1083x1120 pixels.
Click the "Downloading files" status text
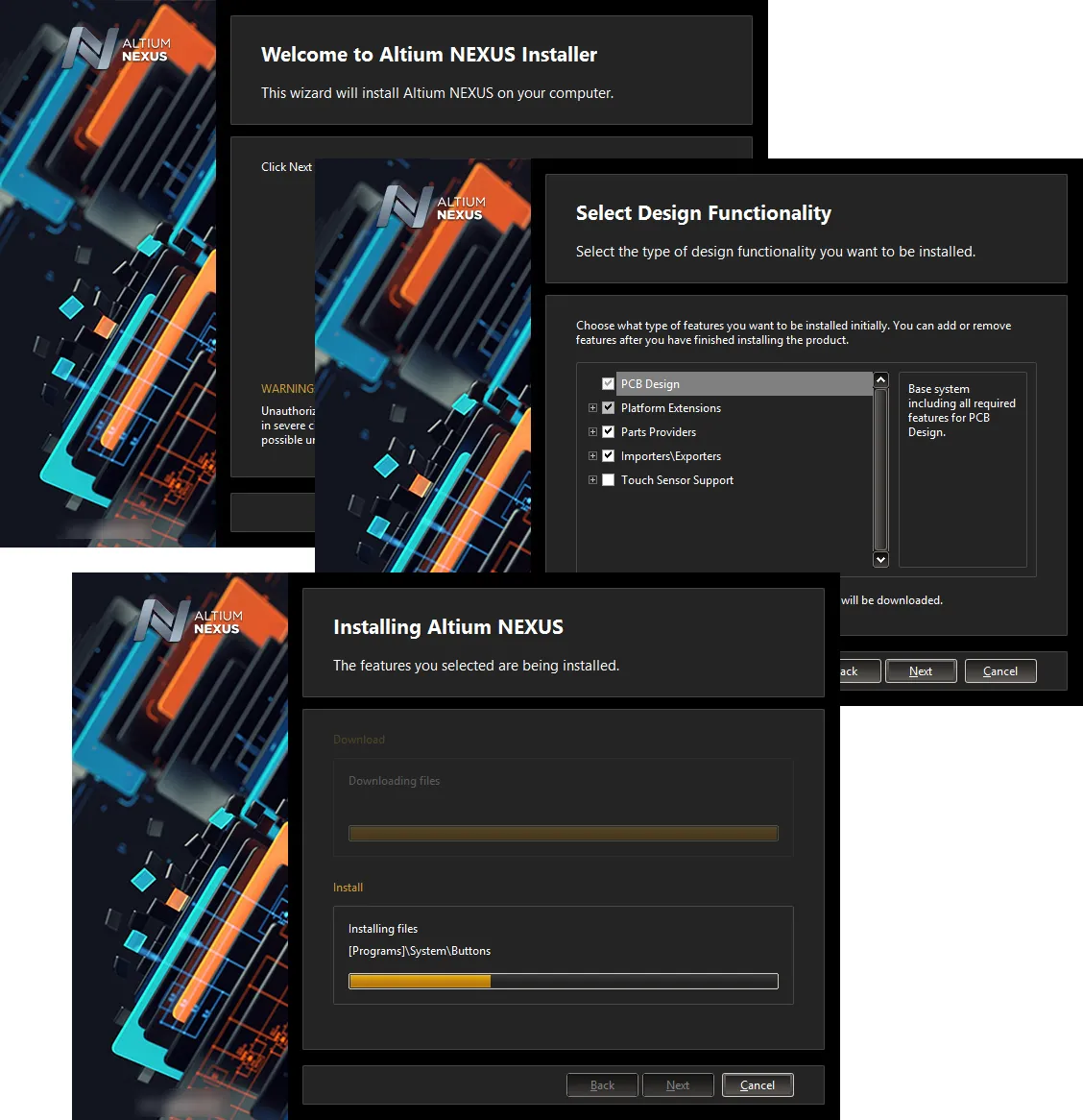coord(394,781)
